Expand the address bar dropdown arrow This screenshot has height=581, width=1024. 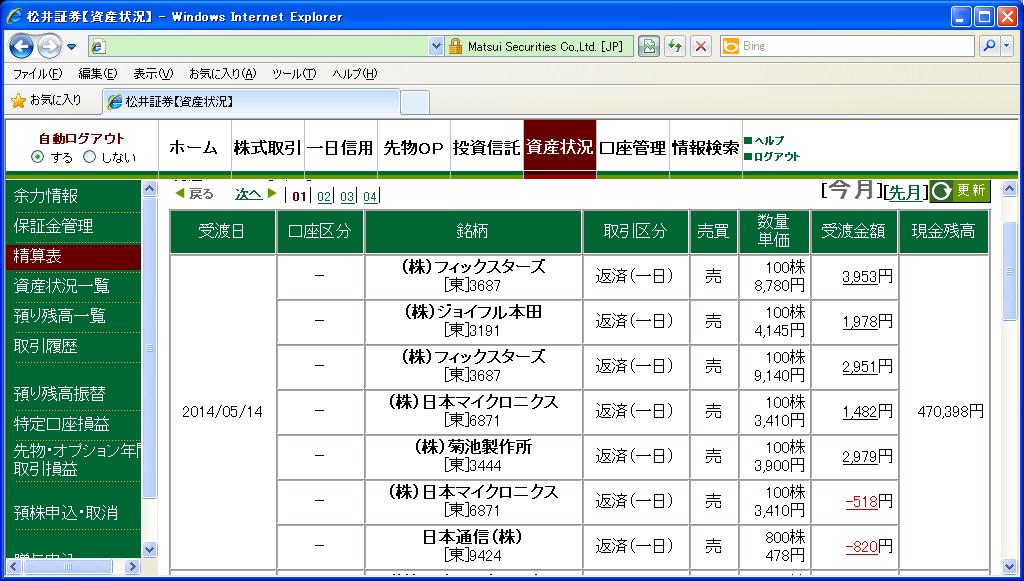tap(436, 46)
